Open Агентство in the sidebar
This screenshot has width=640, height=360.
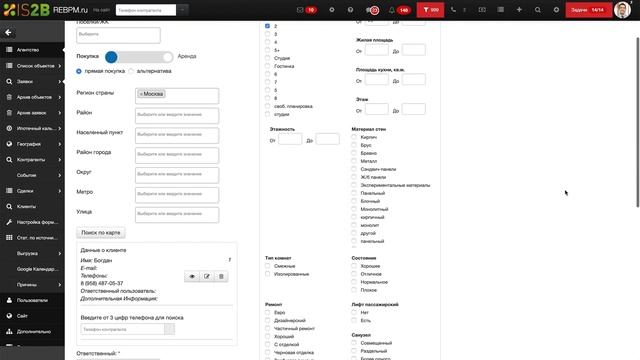(32, 50)
